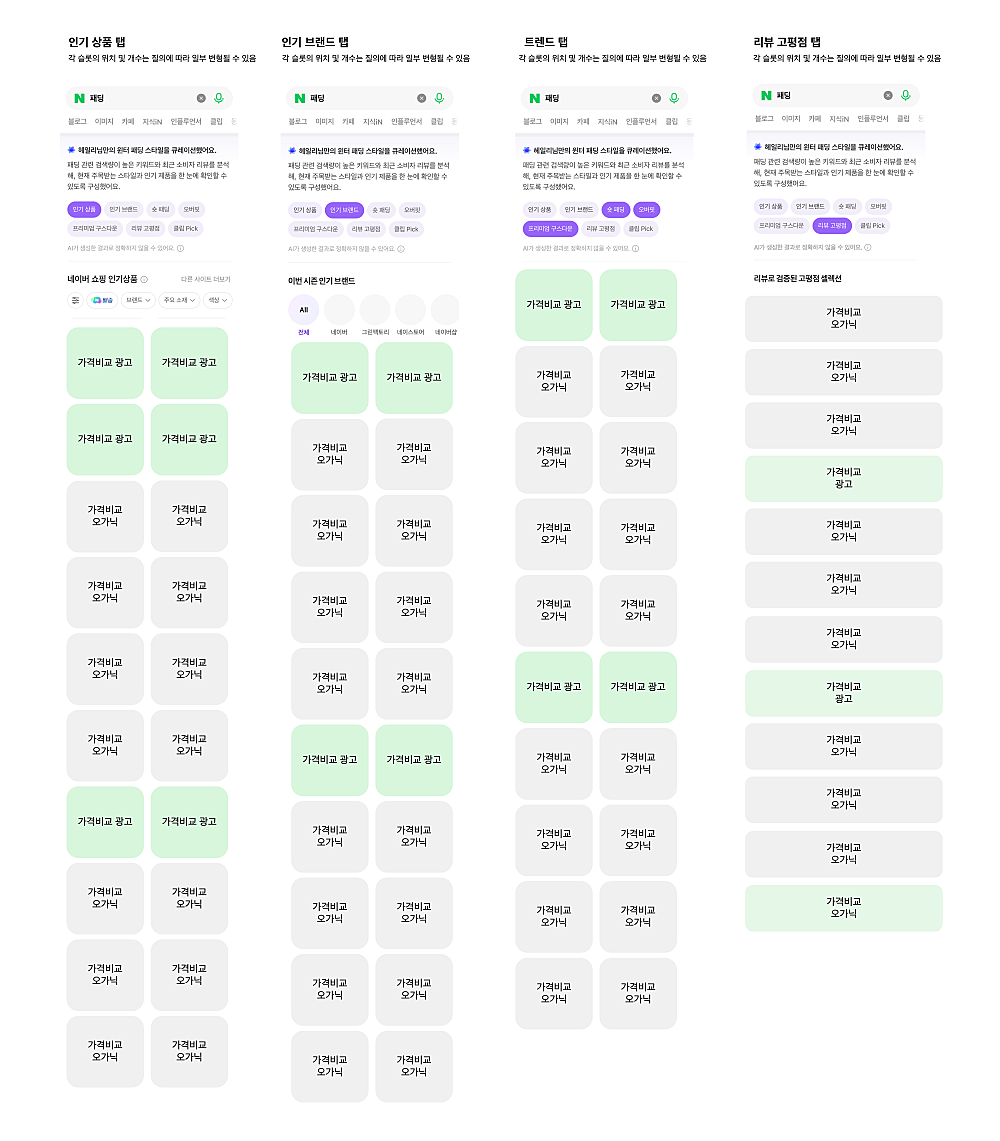Expand the 색상 filter dropdown
Screen dimensions: 1000x1141
[x=217, y=300]
